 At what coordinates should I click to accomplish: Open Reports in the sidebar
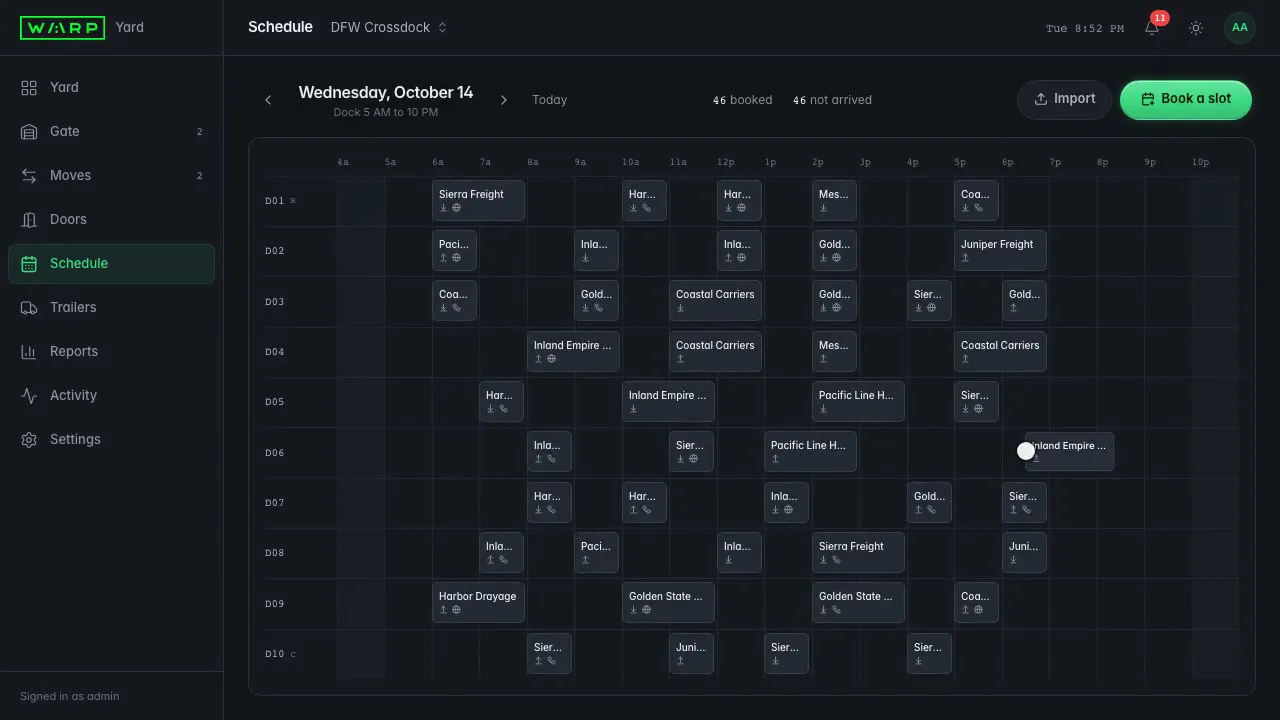point(111,351)
